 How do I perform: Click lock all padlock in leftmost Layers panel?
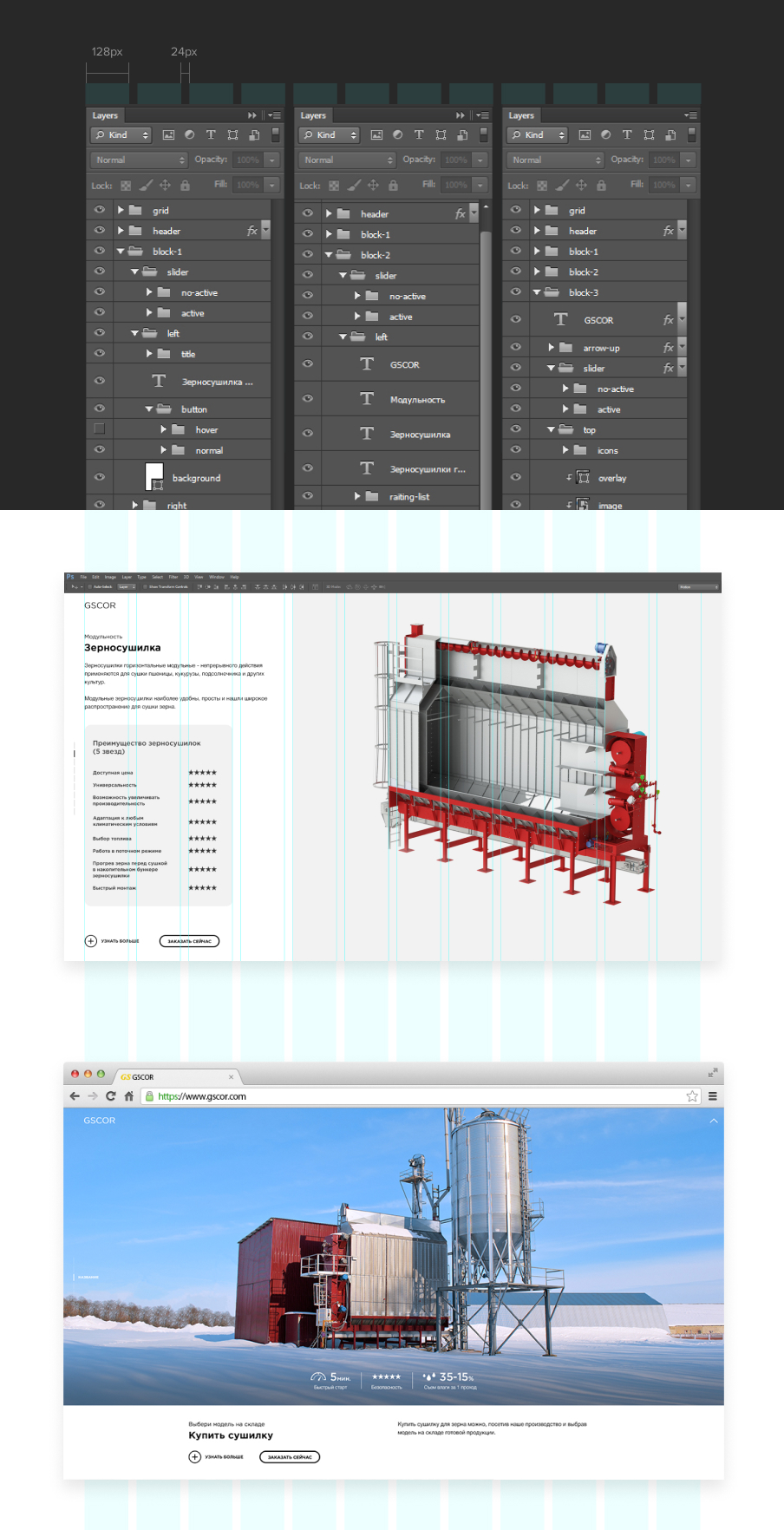tap(185, 186)
